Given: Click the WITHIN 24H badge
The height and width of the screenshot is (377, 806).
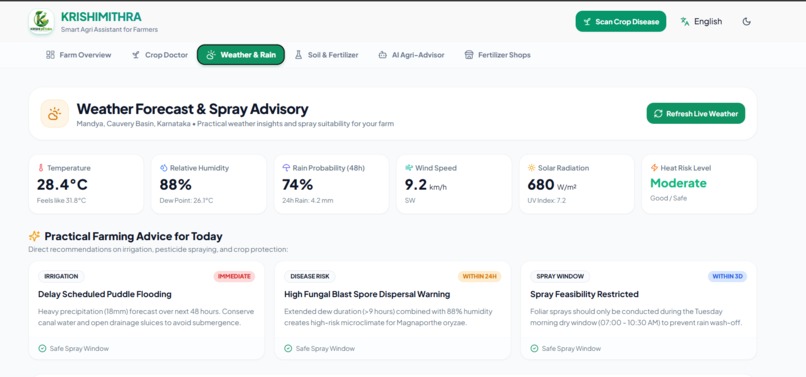Looking at the screenshot, I should coord(480,276).
